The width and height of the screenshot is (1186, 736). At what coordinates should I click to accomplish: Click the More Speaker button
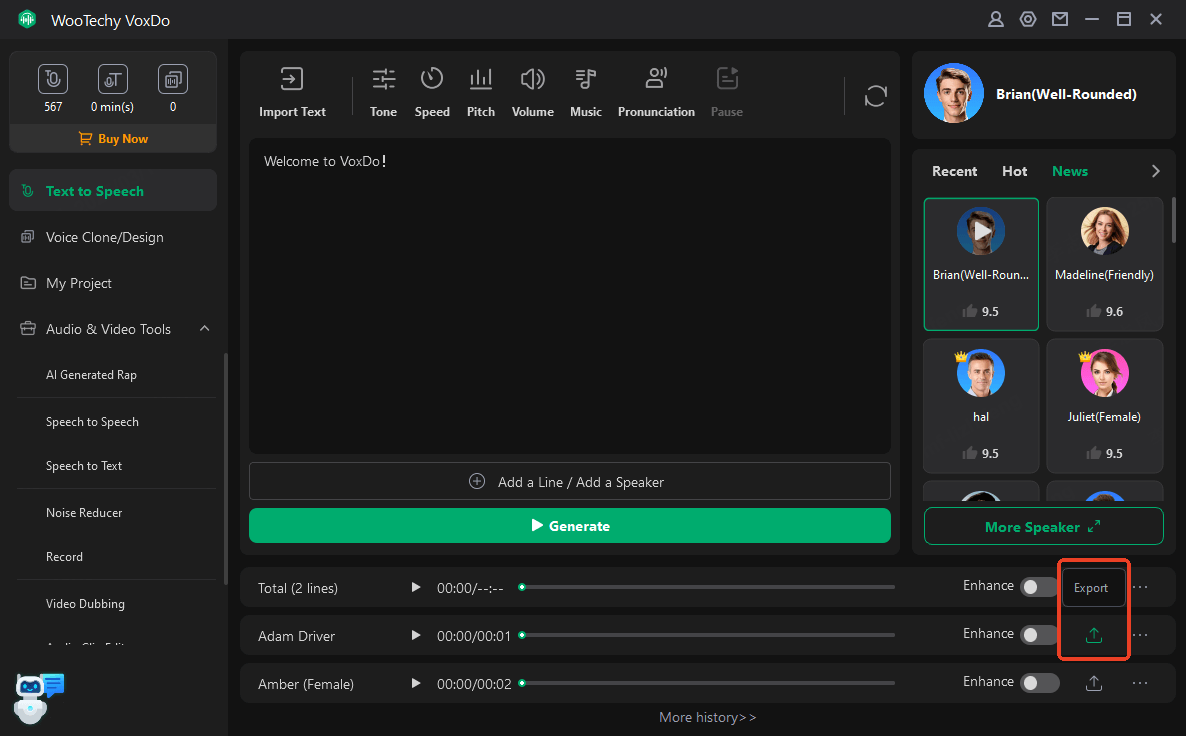[x=1043, y=527]
